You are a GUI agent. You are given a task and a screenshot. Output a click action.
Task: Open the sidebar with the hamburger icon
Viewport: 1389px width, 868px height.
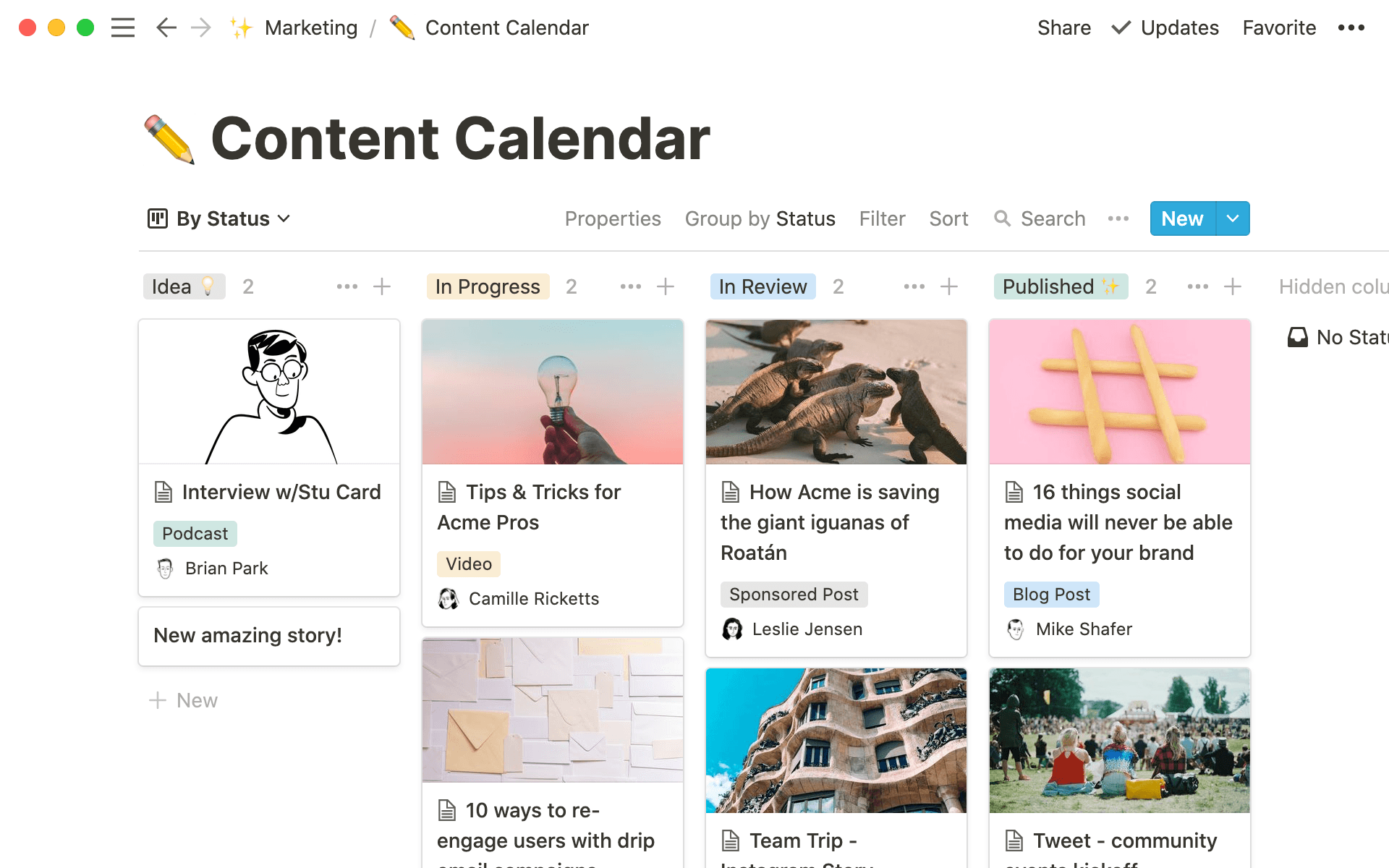[x=123, y=27]
